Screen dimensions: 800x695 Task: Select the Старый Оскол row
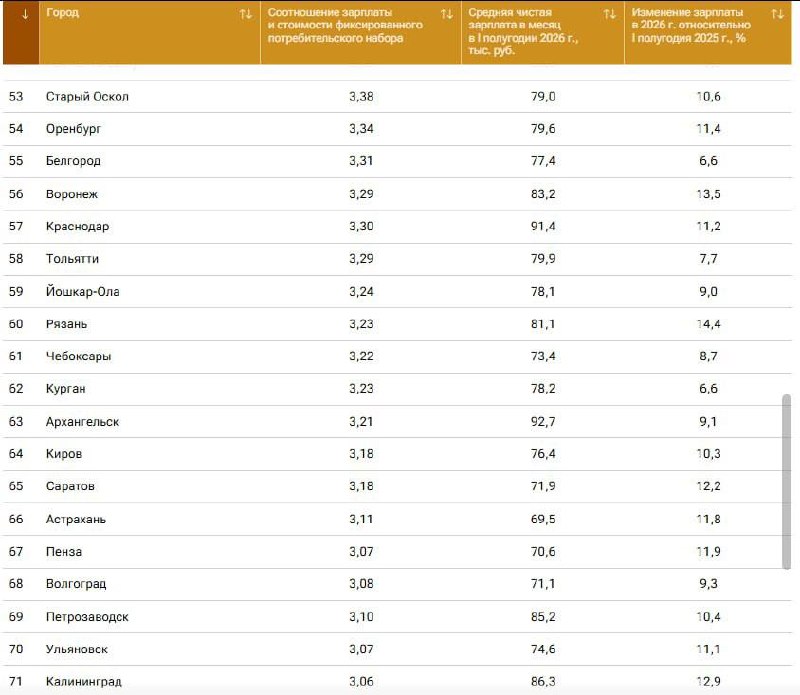click(397, 96)
